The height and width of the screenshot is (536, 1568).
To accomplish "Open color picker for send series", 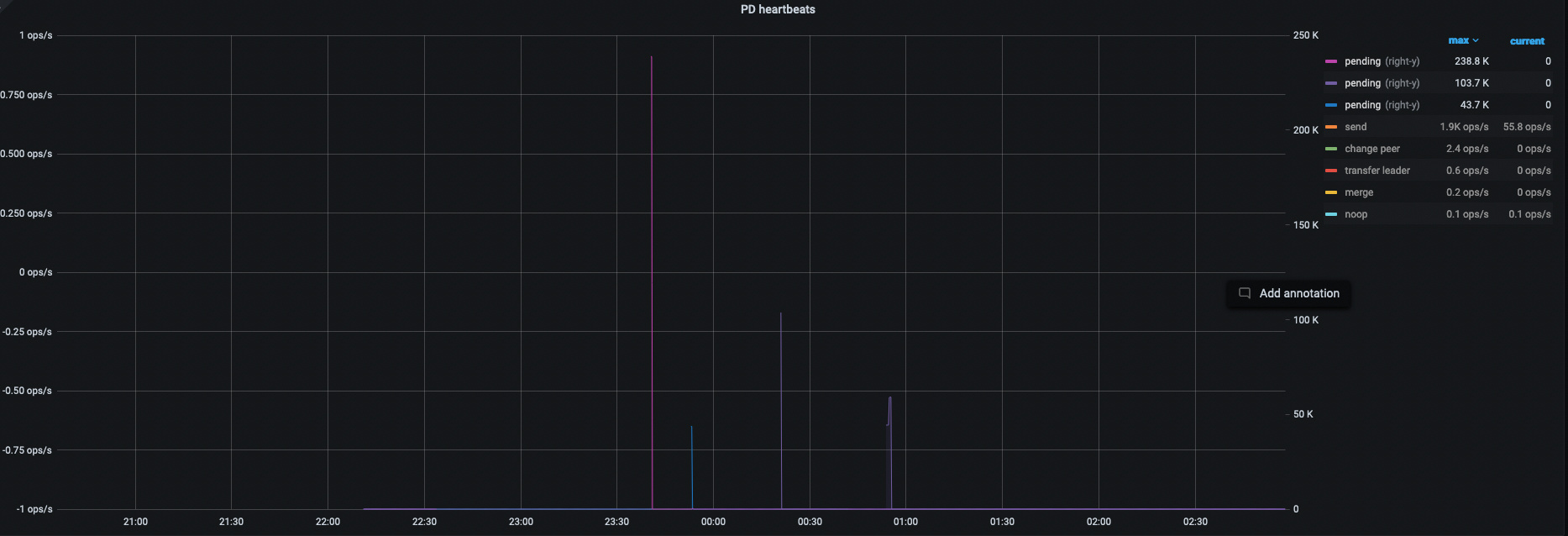I will point(1331,127).
